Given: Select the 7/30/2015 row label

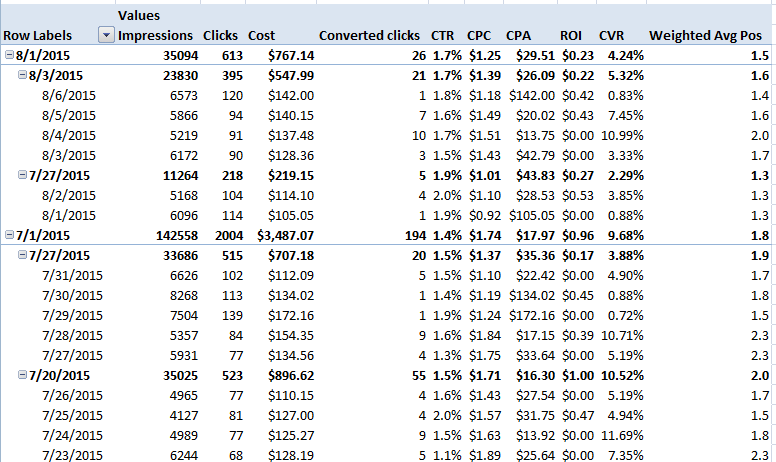Looking at the screenshot, I should pyautogui.click(x=72, y=295).
